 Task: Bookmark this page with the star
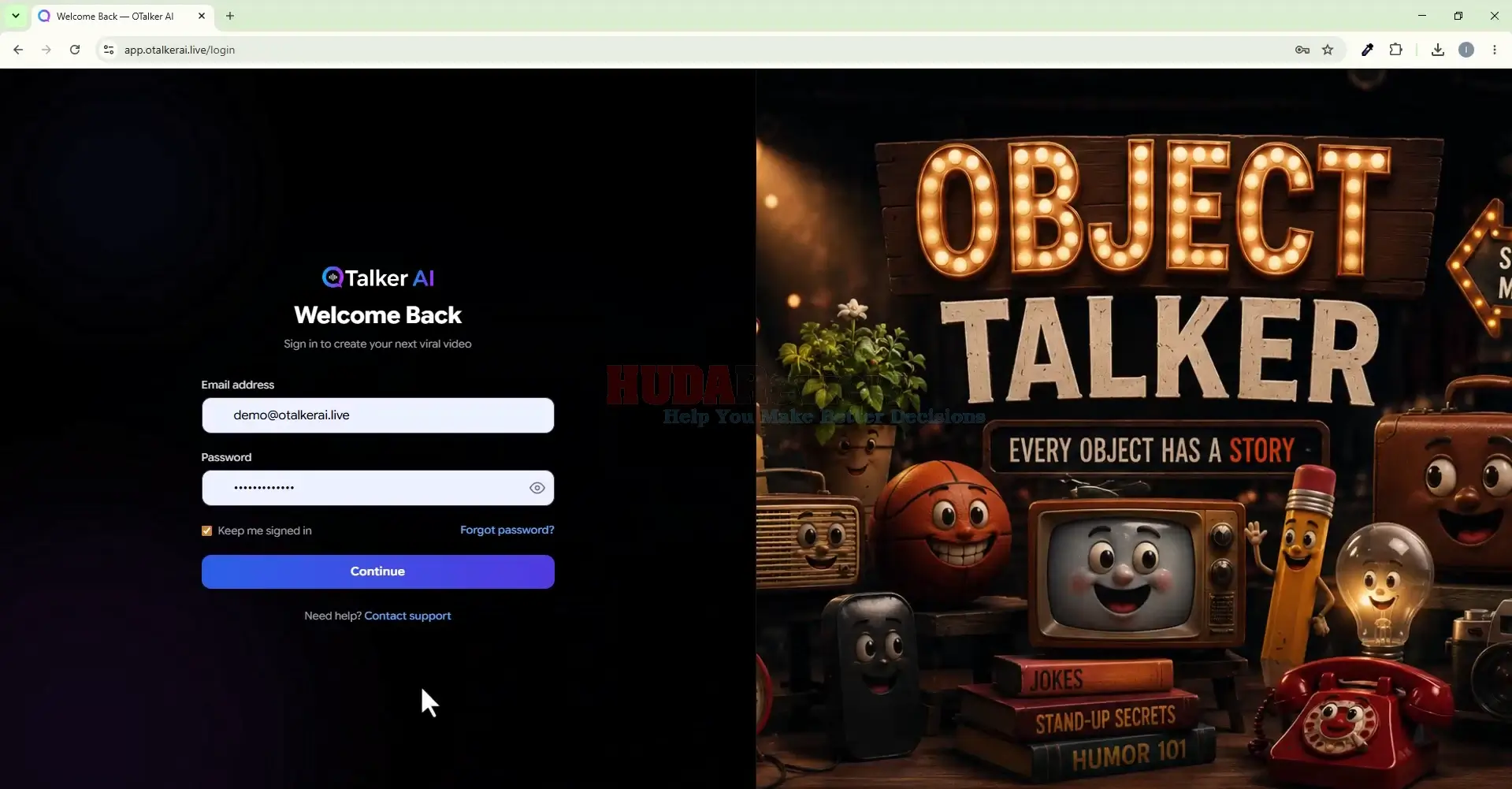pos(1328,50)
